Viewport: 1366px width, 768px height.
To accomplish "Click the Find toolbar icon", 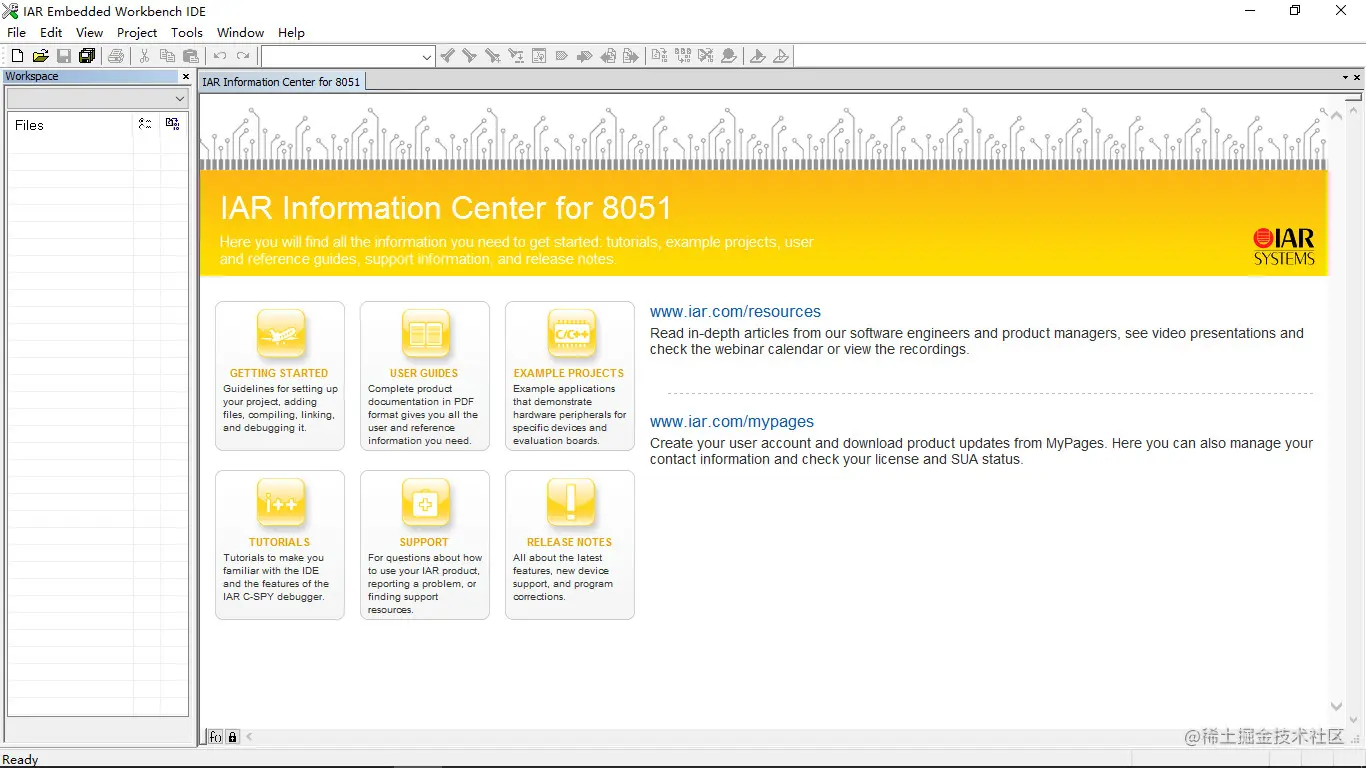I will [493, 56].
